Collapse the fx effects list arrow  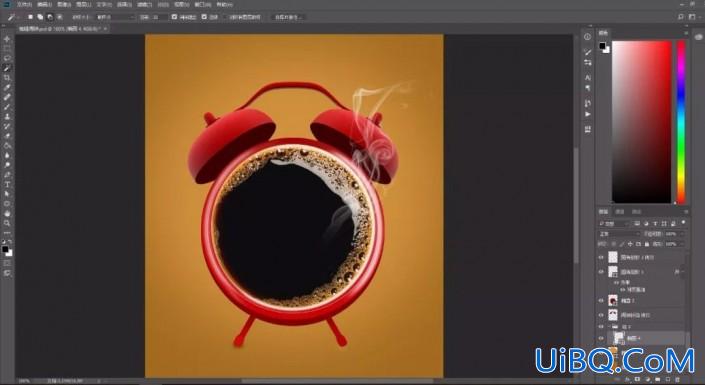click(683, 272)
